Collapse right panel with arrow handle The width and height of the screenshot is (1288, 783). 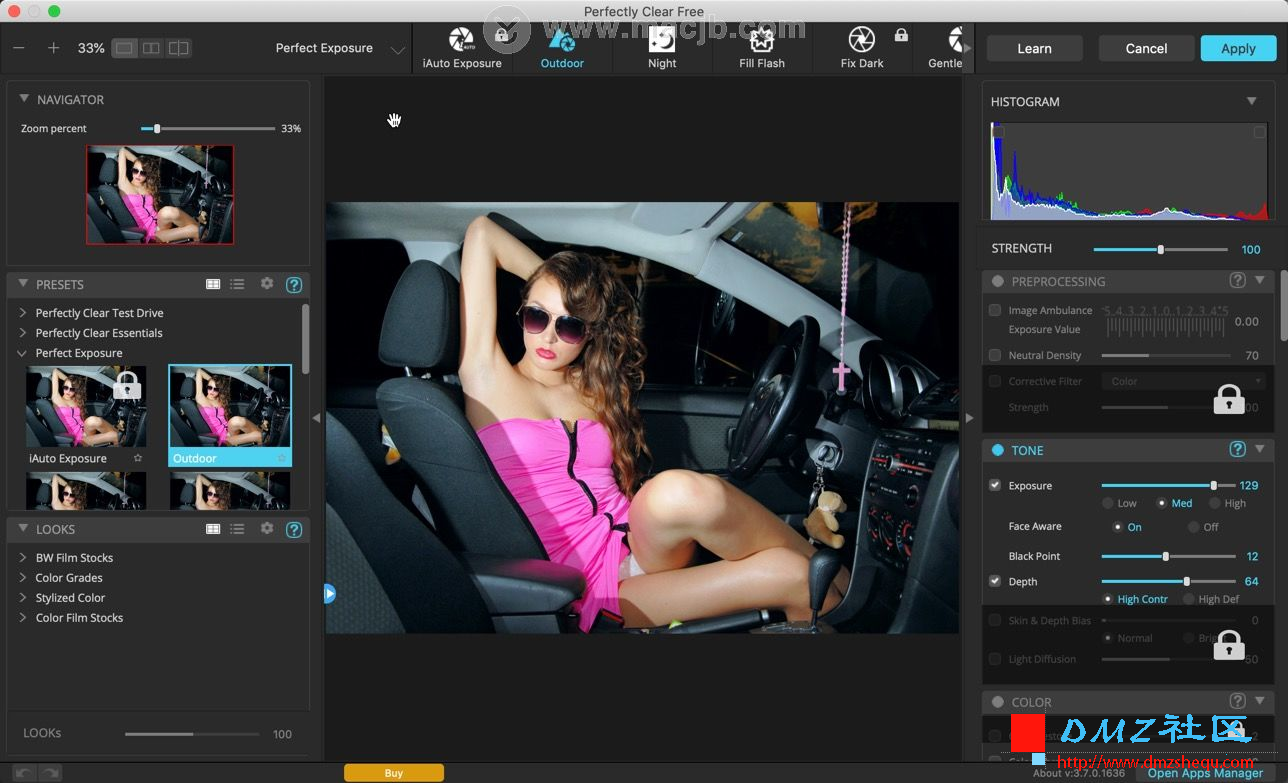[x=968, y=418]
